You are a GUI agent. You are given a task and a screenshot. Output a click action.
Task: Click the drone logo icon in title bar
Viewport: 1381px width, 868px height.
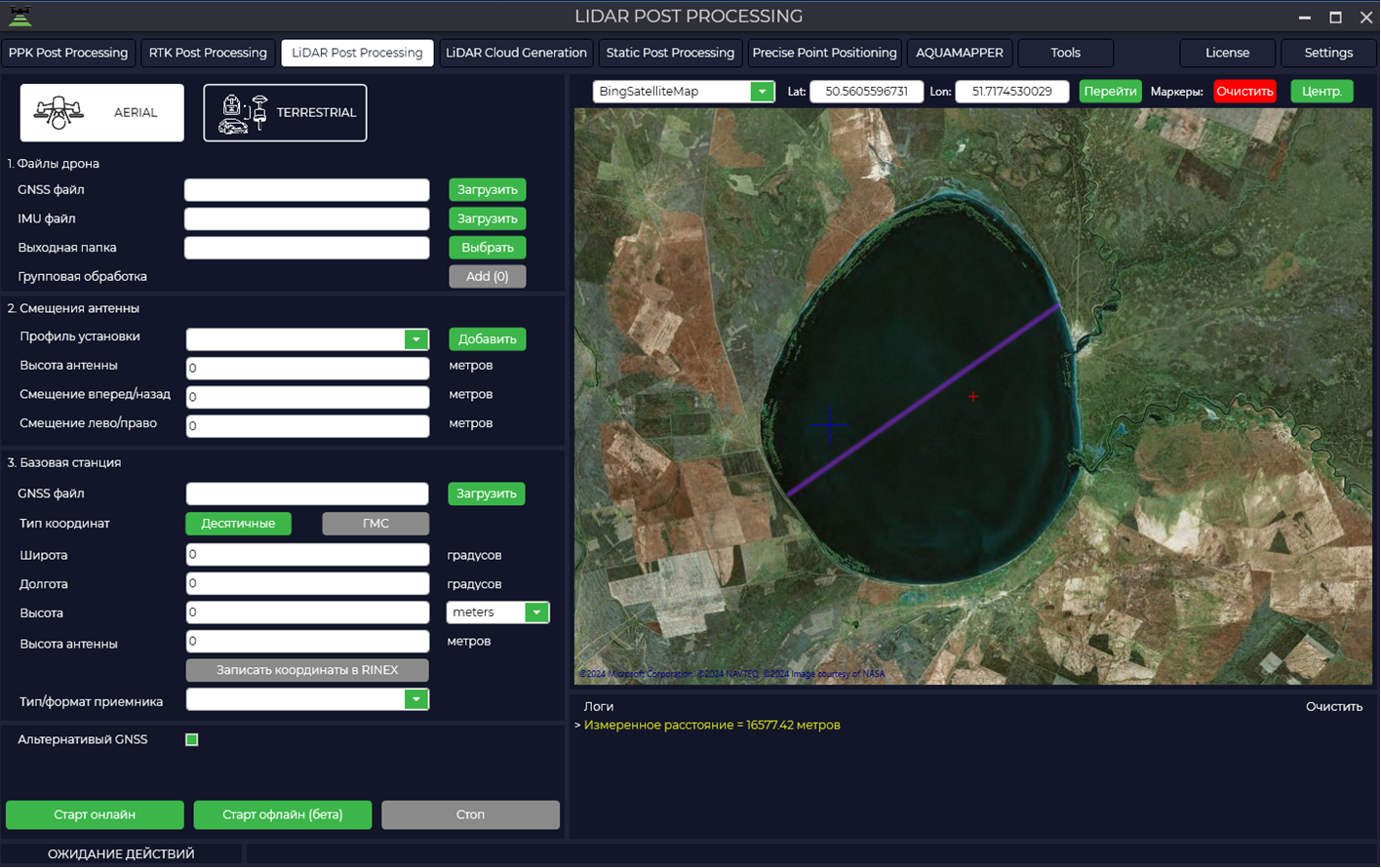tap(20, 17)
